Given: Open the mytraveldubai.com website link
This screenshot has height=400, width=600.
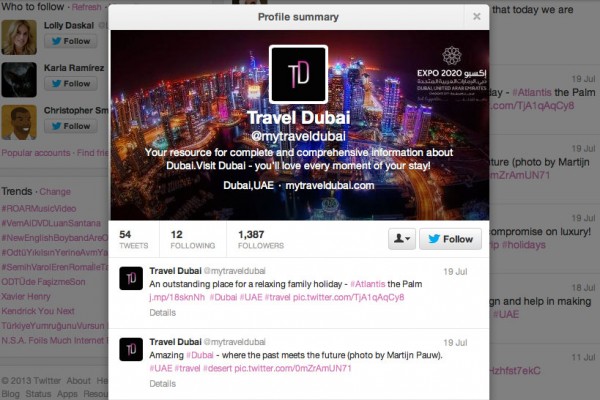Looking at the screenshot, I should click(330, 186).
